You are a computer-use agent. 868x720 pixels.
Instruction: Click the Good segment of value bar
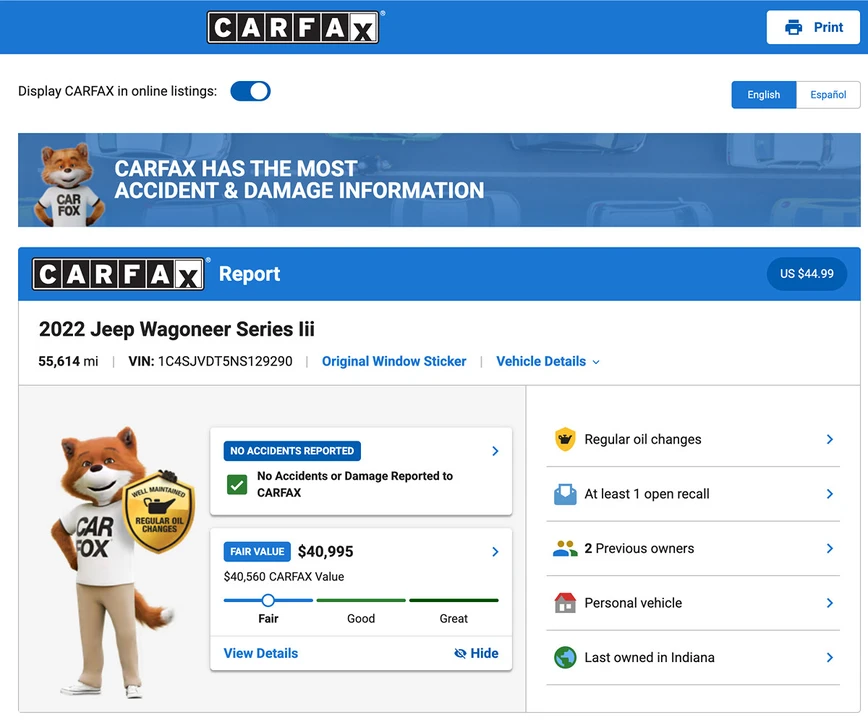click(361, 600)
